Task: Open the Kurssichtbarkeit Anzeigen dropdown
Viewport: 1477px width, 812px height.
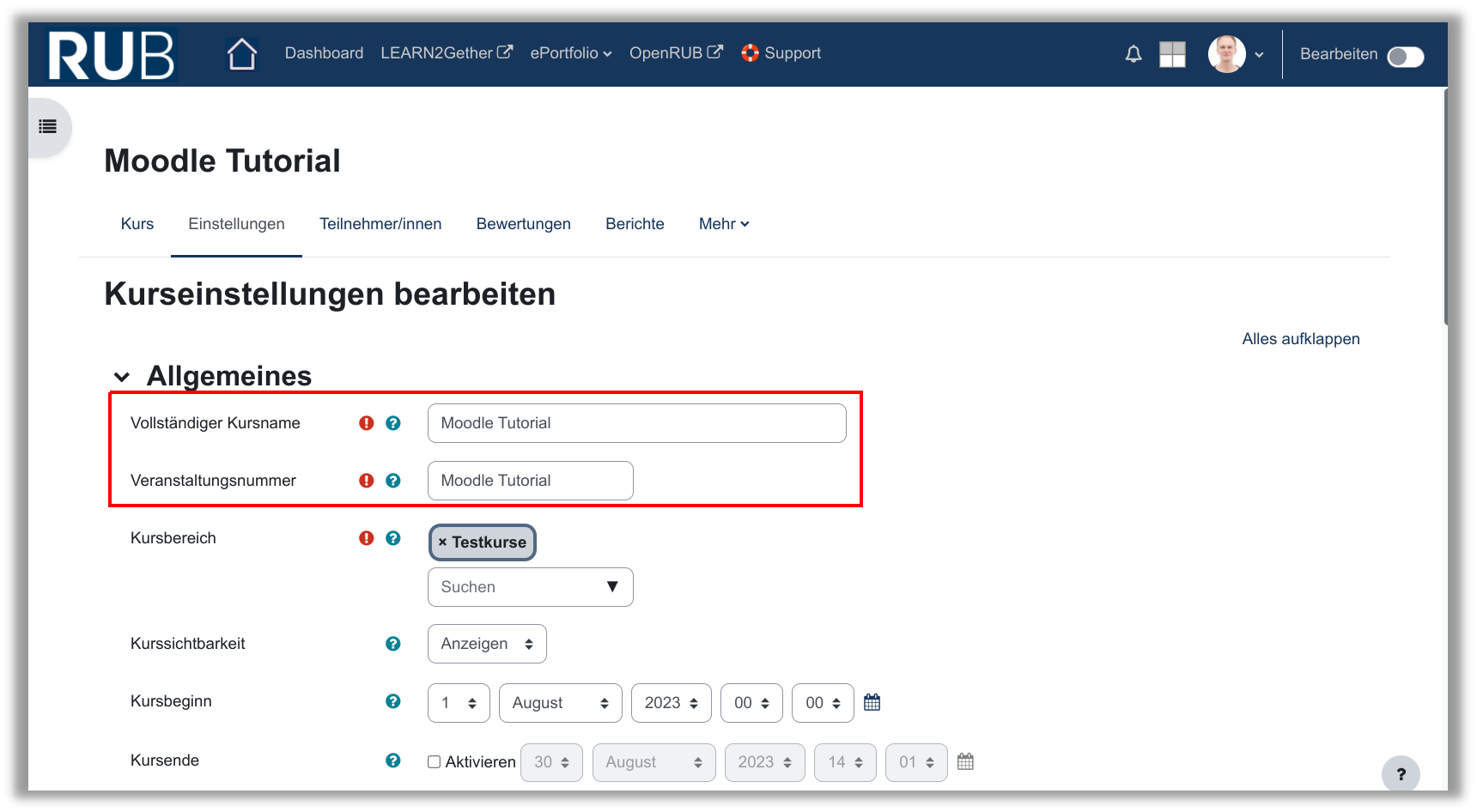Action: click(x=487, y=644)
